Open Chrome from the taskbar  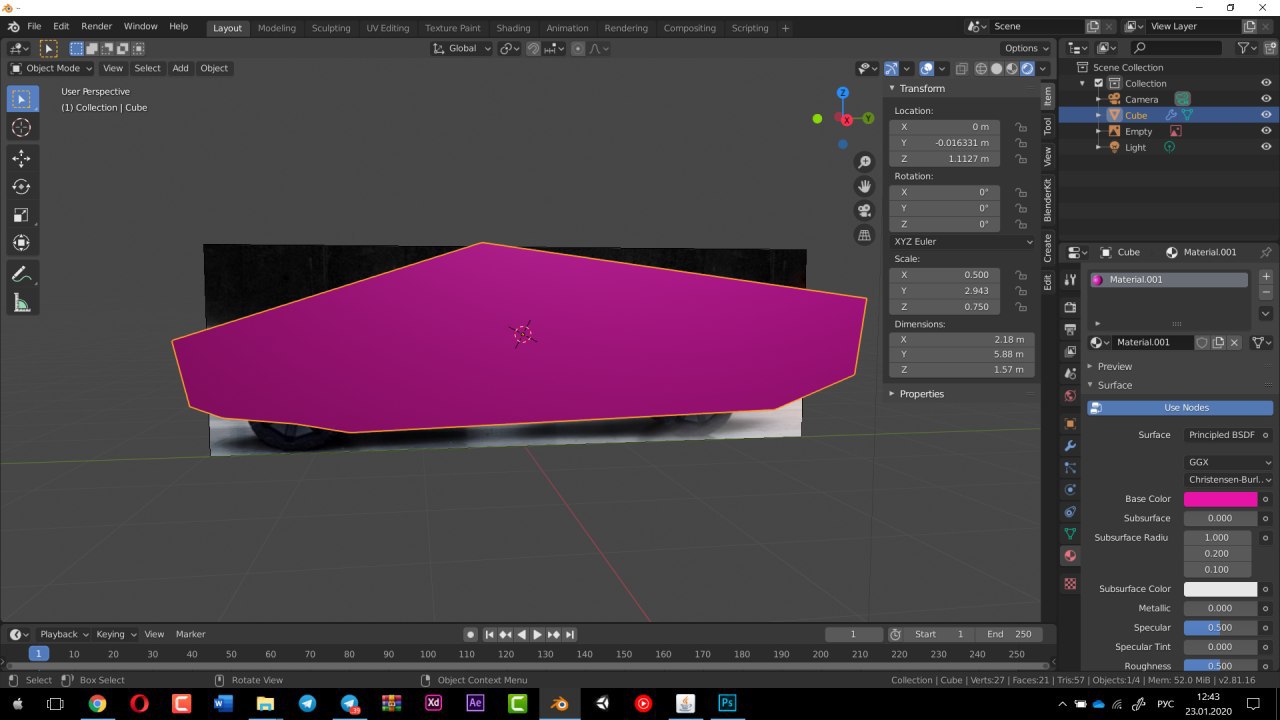[x=97, y=704]
